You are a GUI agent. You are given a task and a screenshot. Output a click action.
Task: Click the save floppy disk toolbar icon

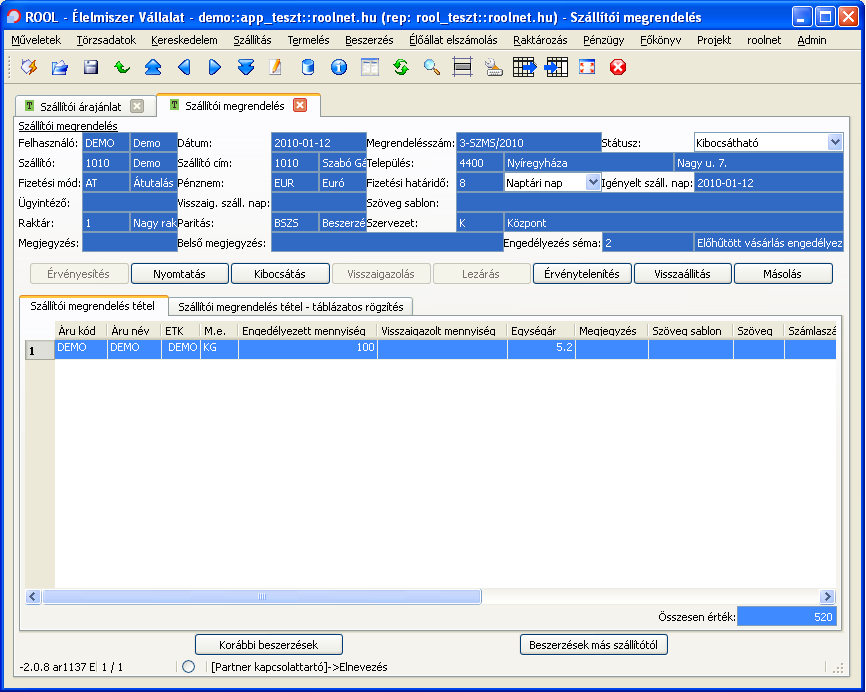point(91,67)
